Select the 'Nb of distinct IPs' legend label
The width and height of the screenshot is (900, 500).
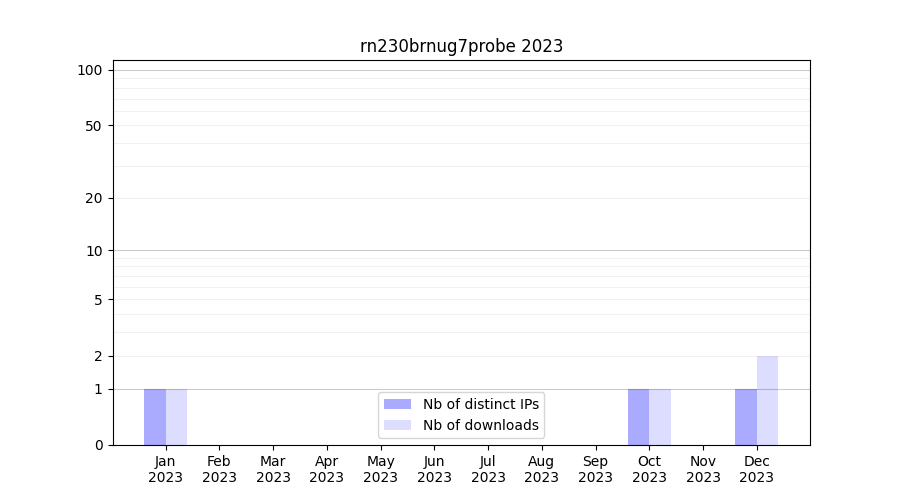pos(480,404)
